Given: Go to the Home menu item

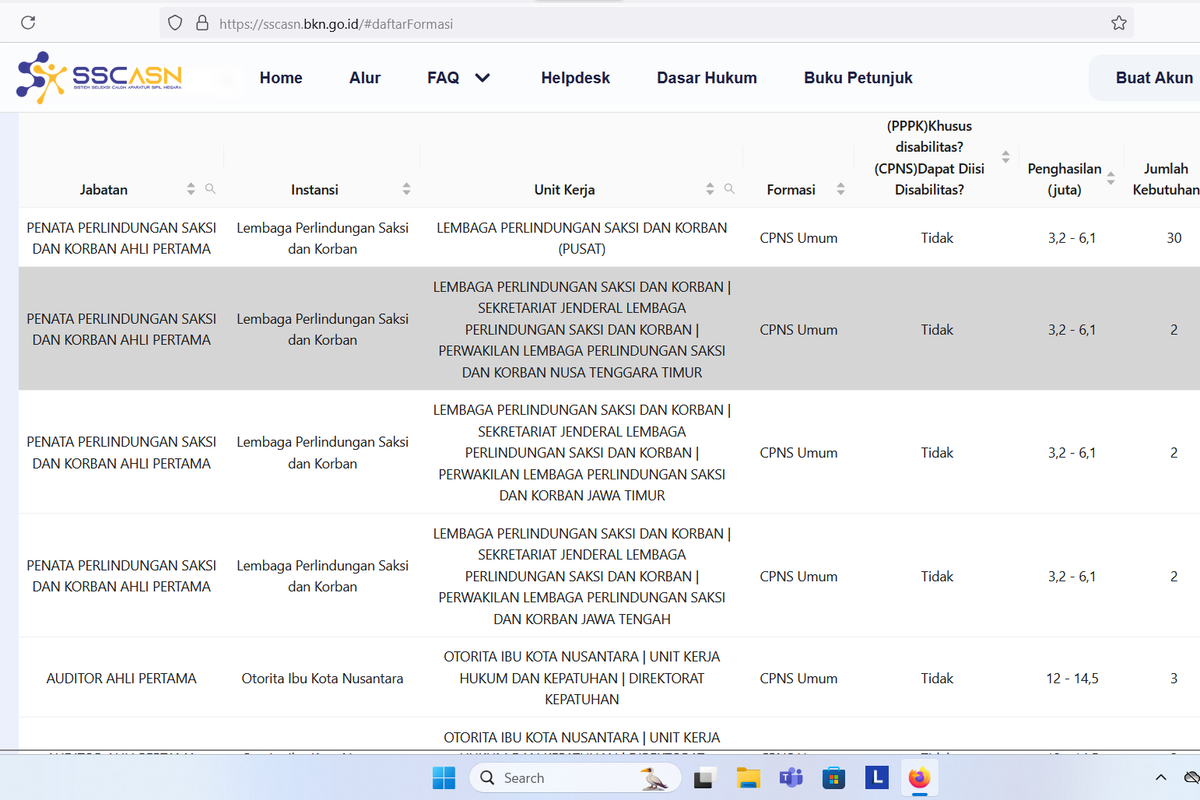Looking at the screenshot, I should click(281, 78).
